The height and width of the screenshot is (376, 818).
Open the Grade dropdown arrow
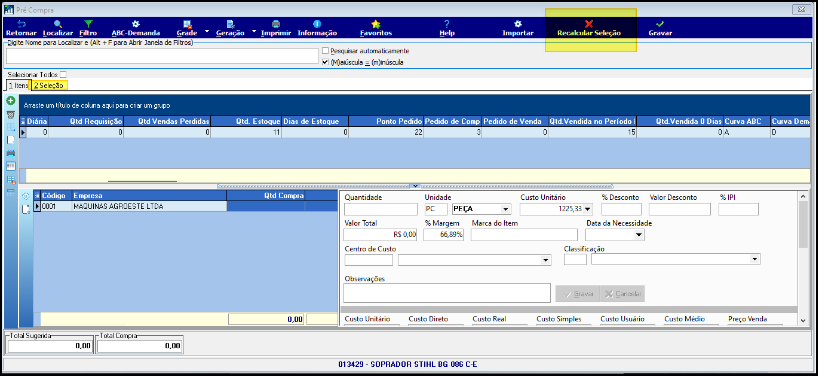(207, 32)
